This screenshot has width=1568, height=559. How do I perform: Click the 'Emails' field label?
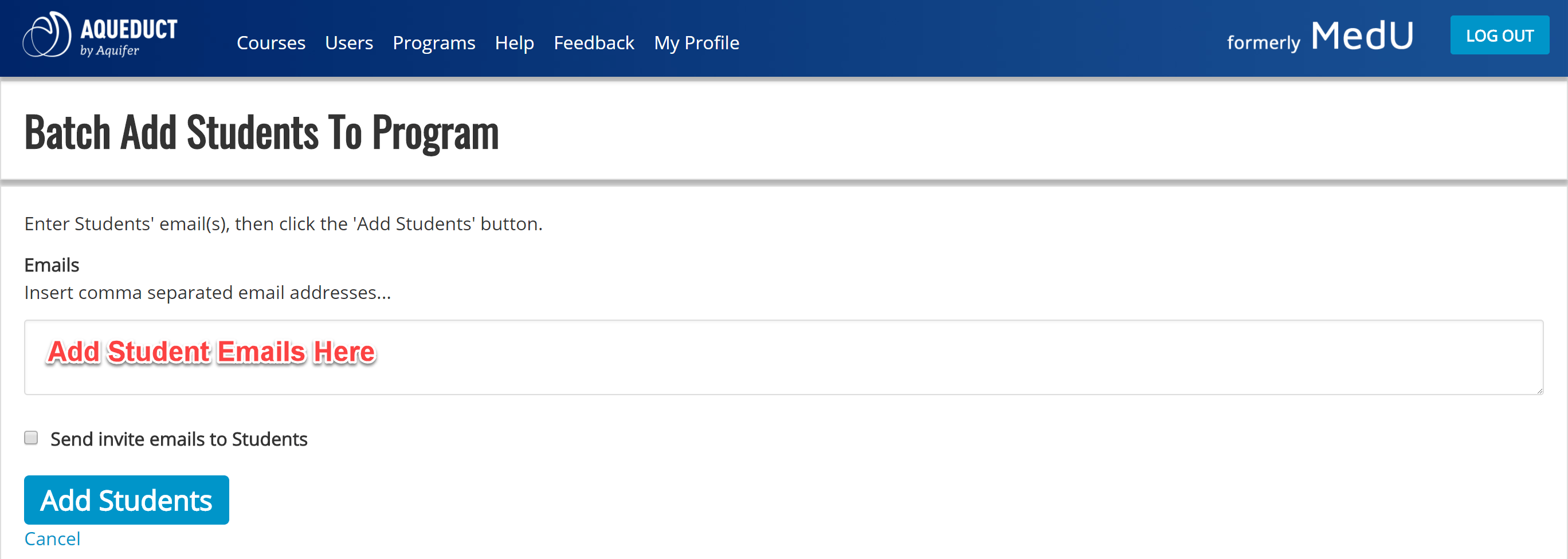[x=52, y=265]
